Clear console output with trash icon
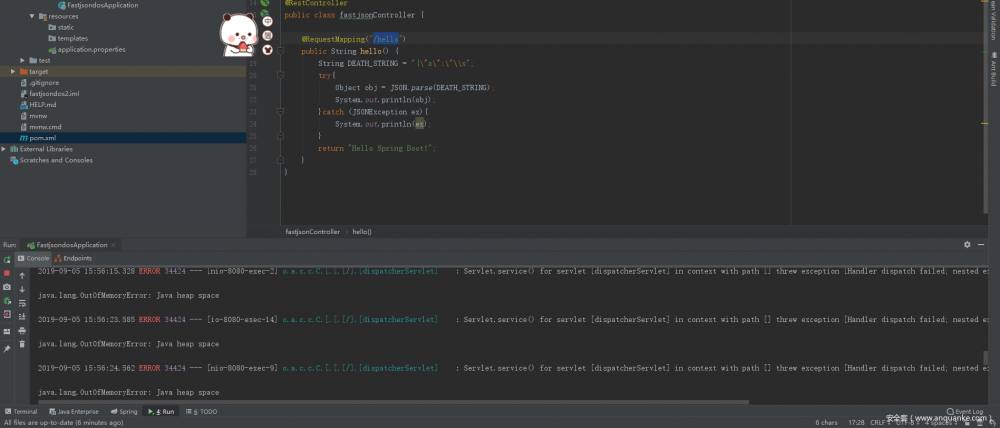The image size is (1000, 428). click(x=22, y=343)
